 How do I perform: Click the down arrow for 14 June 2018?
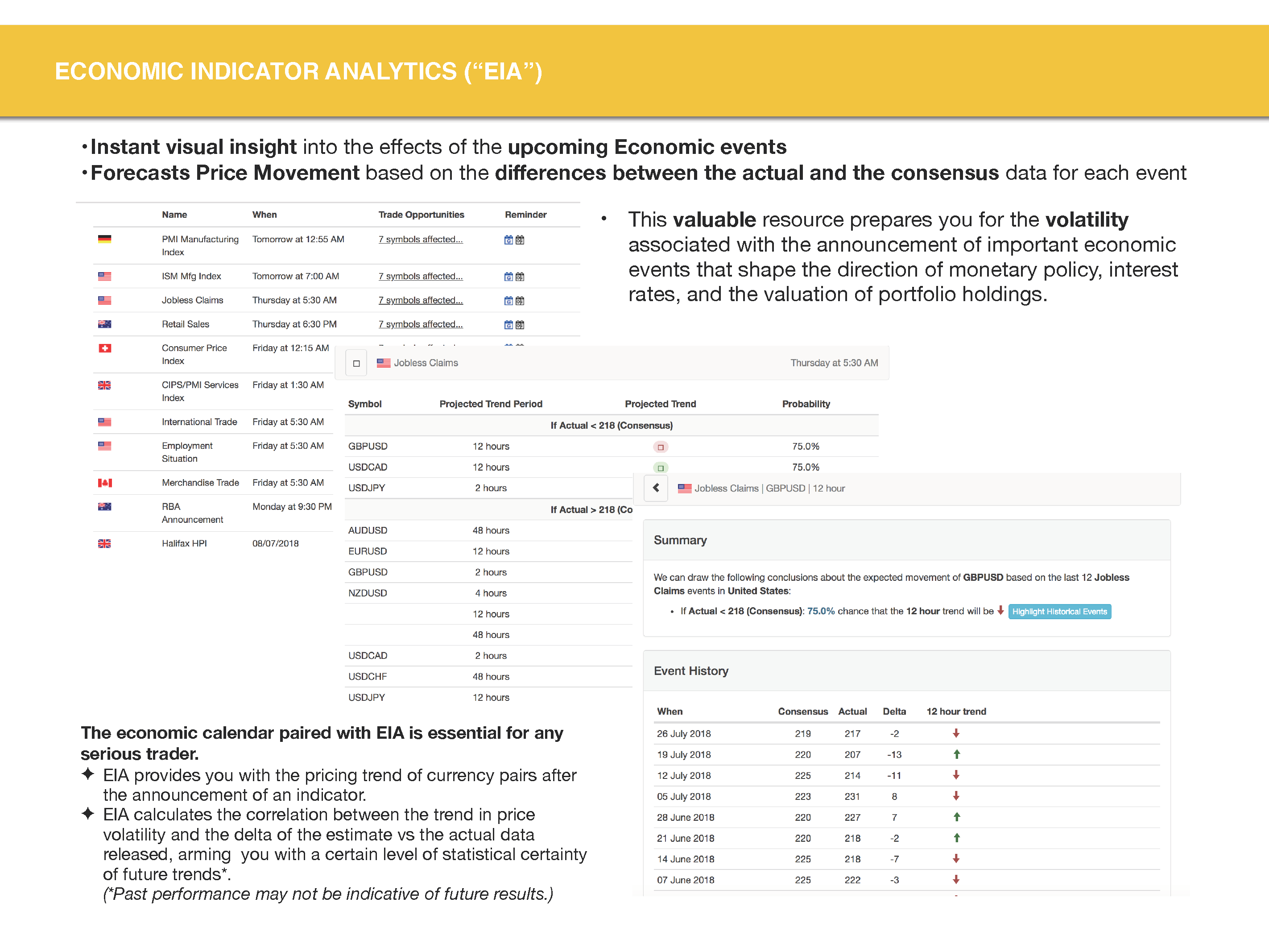coord(956,858)
